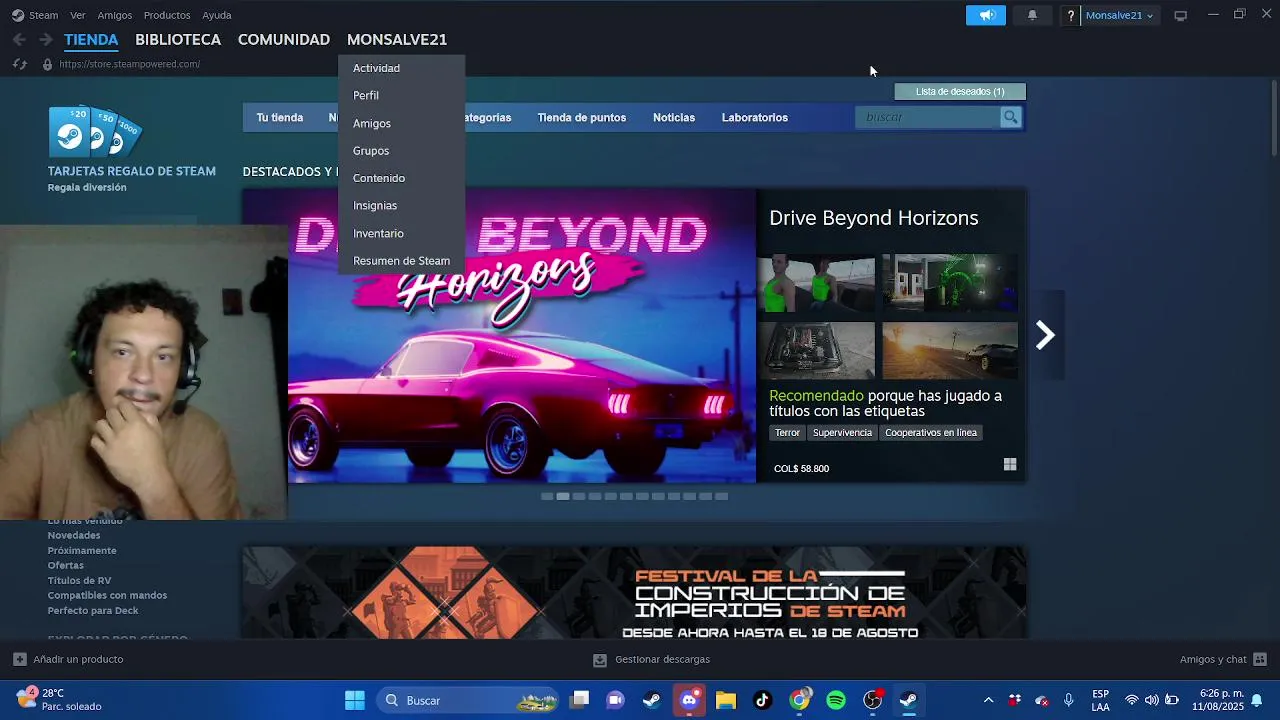Select Inventario from the profile dropdown
1280x720 pixels.
(x=401, y=233)
